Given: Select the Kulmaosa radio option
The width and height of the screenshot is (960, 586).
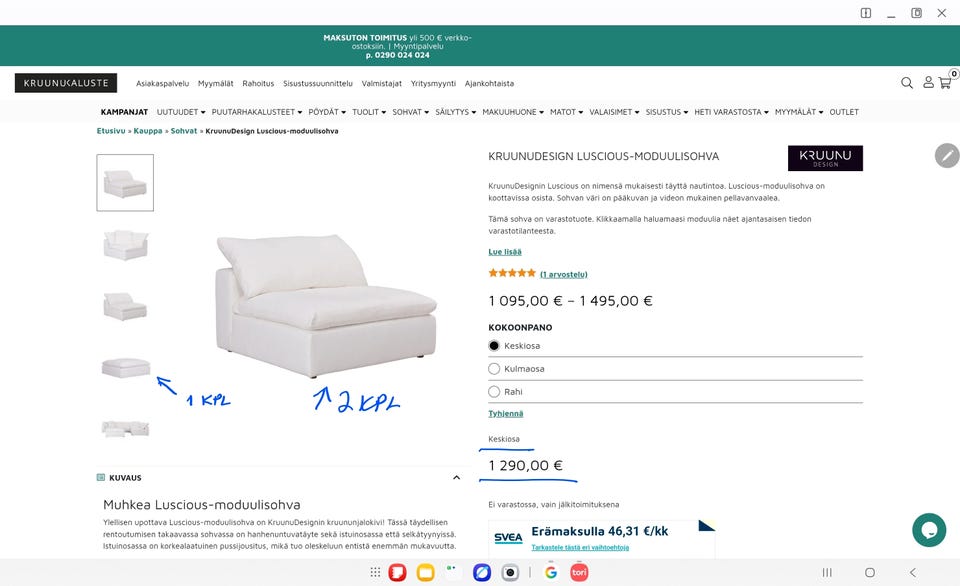Looking at the screenshot, I should tap(494, 369).
